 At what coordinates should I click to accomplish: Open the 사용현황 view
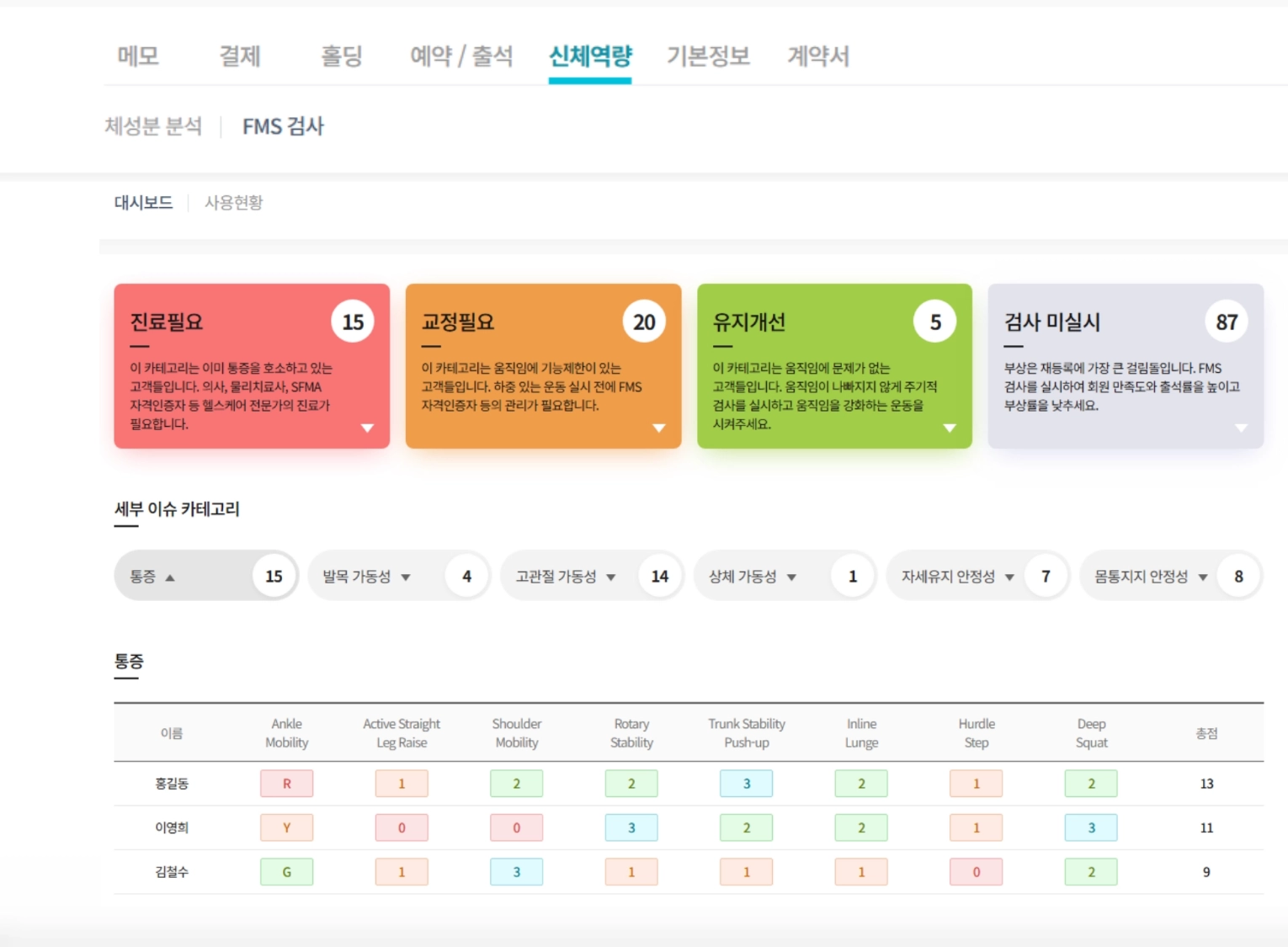tap(234, 203)
